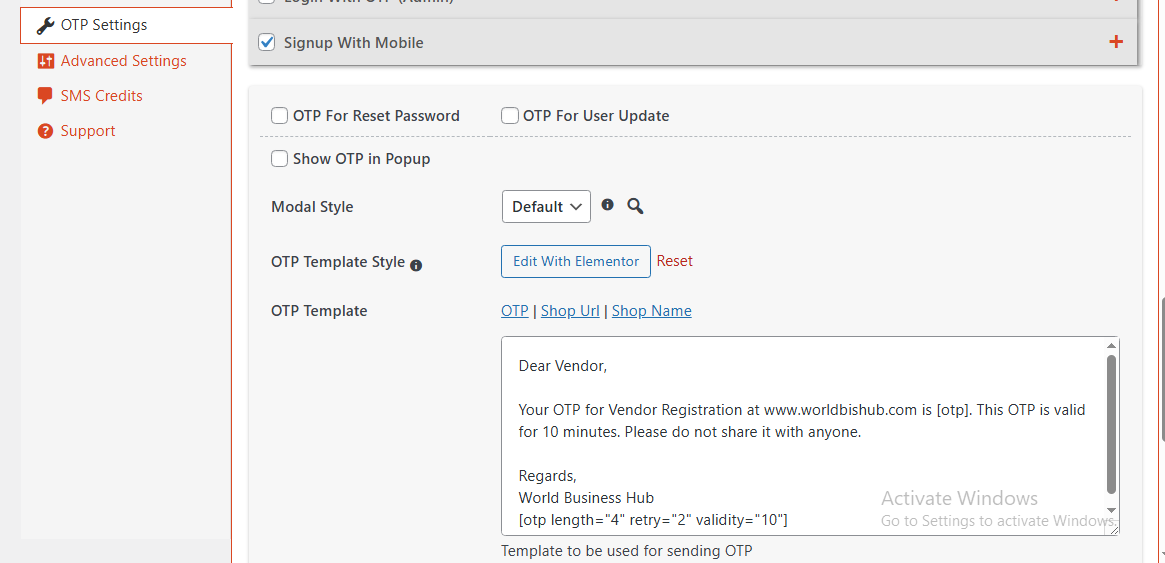Click the SMS Credits chat bubble icon

45,96
